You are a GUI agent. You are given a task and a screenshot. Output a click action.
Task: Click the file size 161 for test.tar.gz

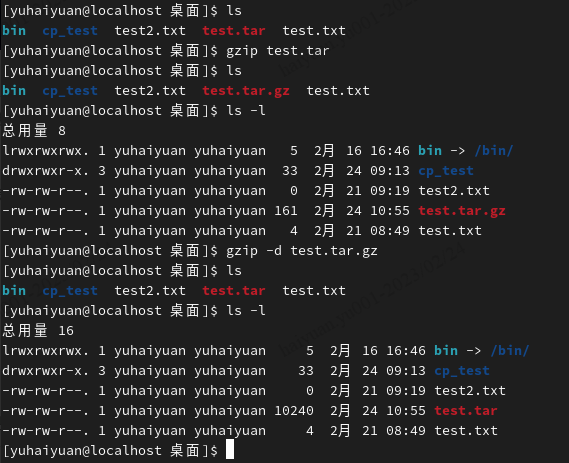[x=286, y=211]
